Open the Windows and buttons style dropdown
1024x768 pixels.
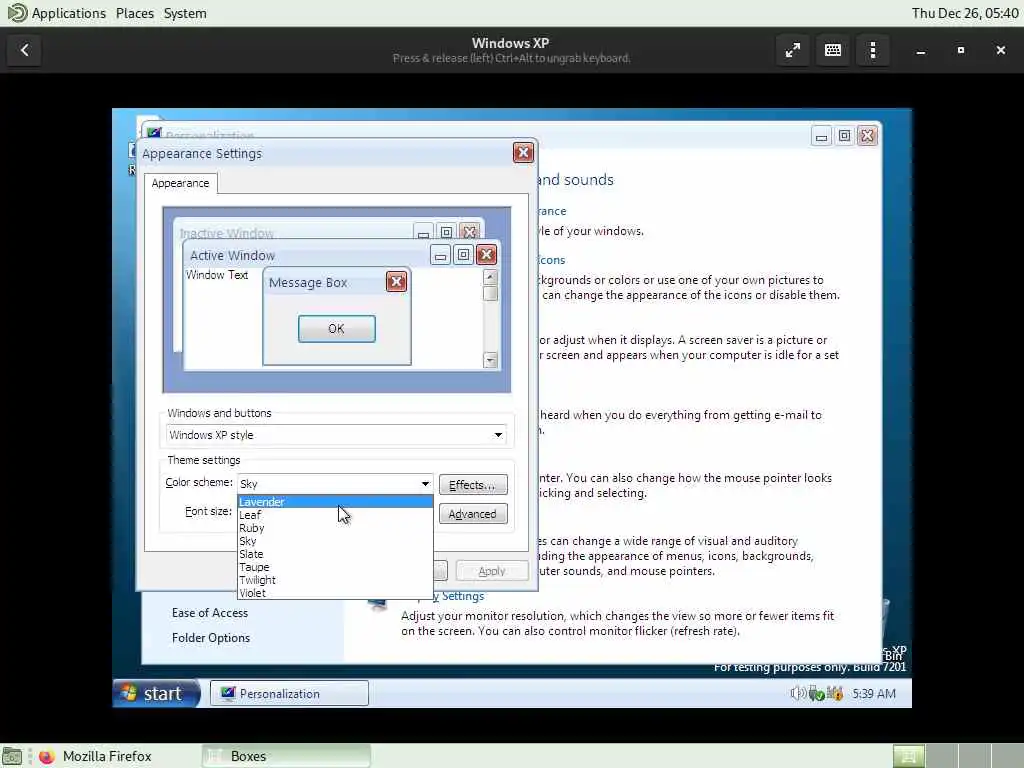336,435
